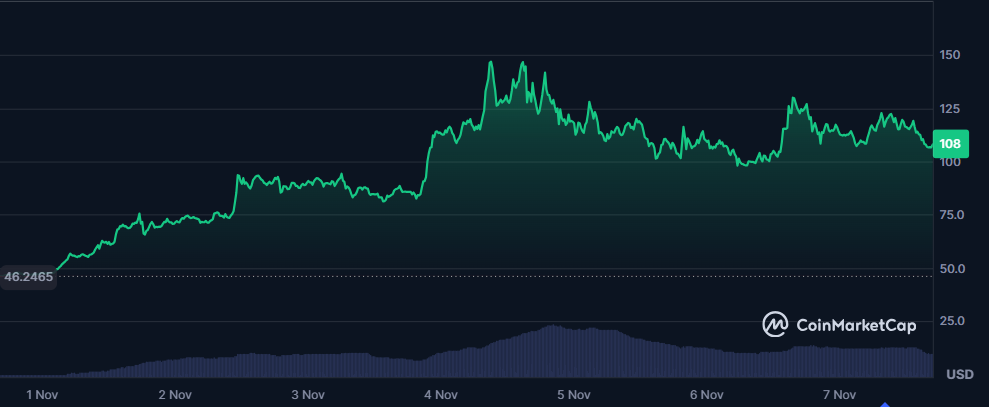Viewport: 989px width, 407px height.
Task: Click the 150 price axis label
Action: coord(950,55)
